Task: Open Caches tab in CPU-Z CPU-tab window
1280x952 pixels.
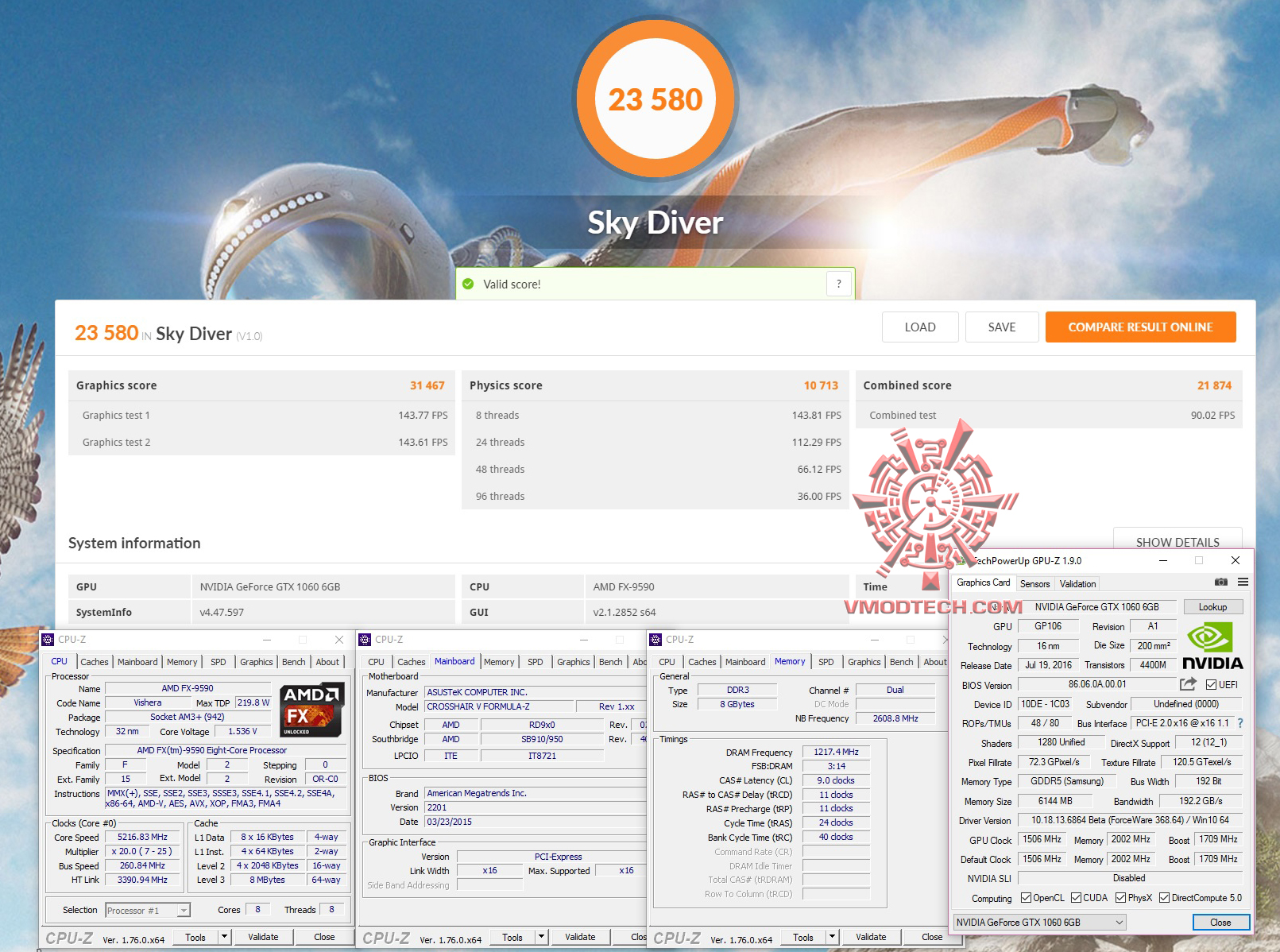Action: (x=94, y=662)
